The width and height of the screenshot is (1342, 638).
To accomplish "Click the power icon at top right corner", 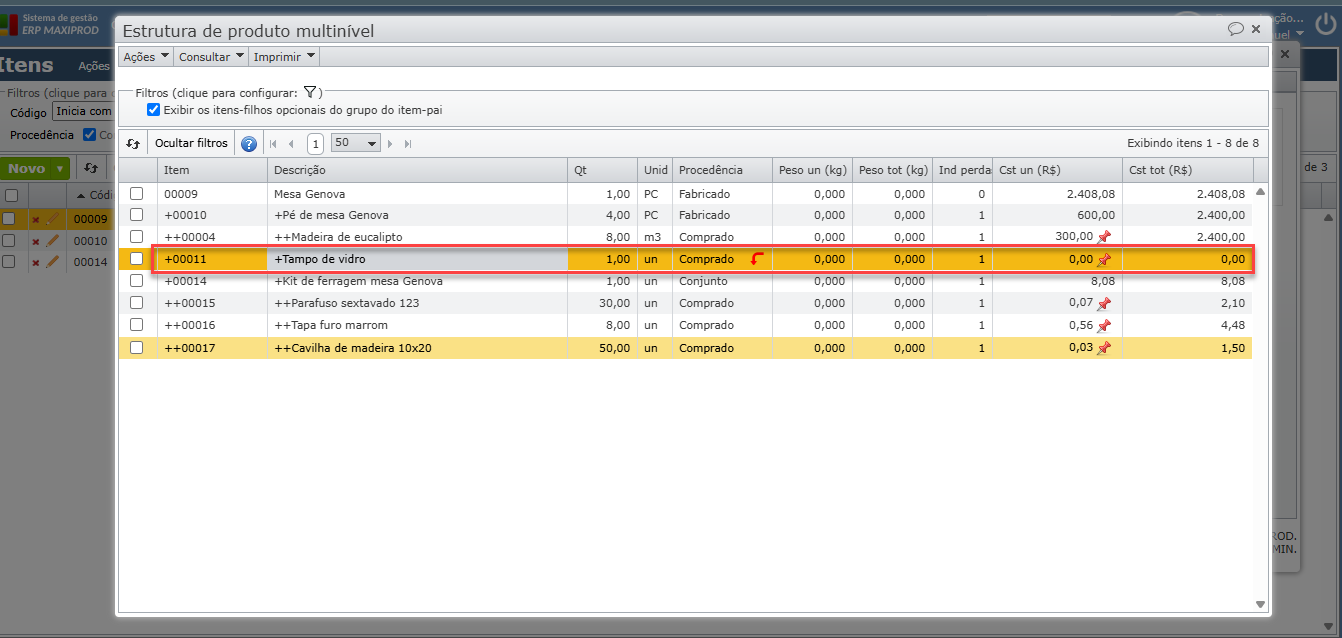I will 1325,26.
